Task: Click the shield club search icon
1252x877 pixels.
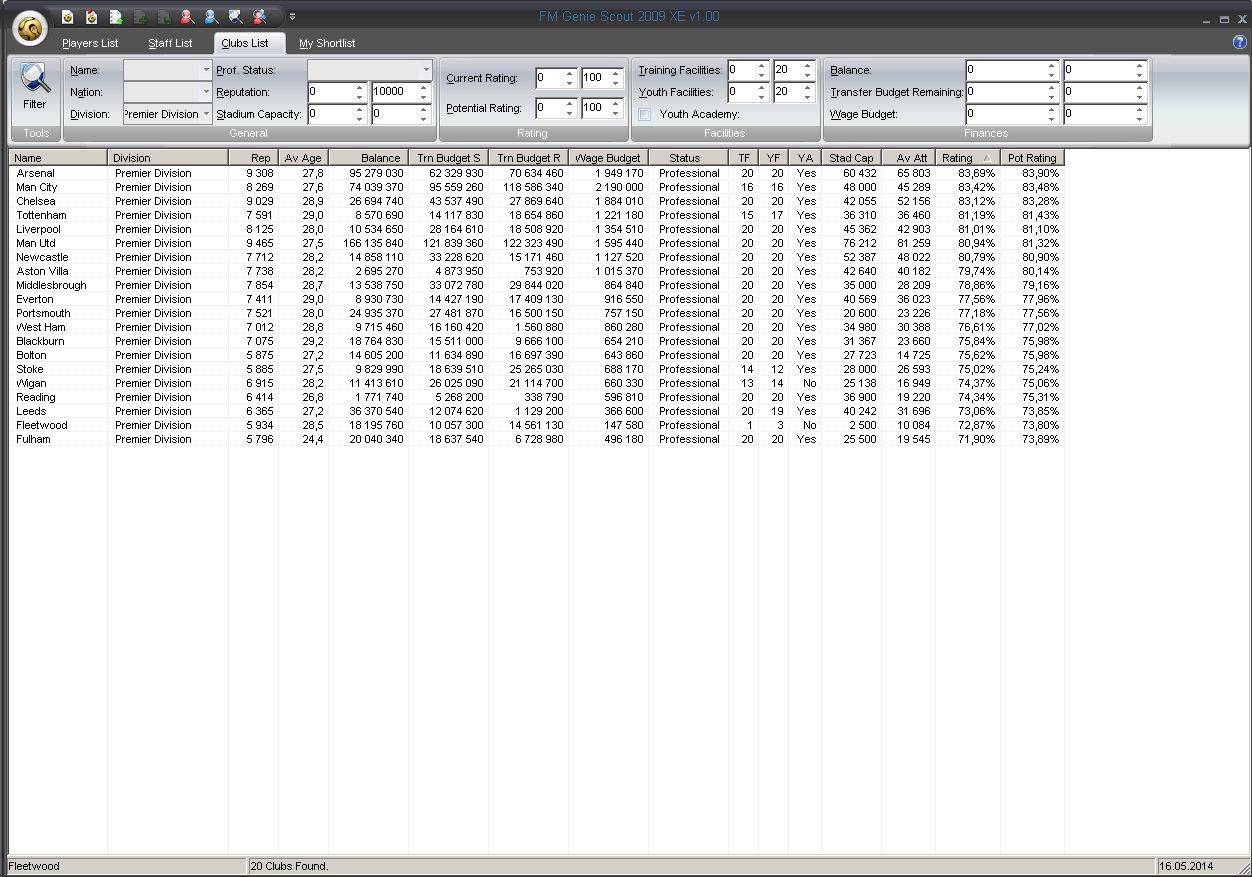Action: click(235, 16)
